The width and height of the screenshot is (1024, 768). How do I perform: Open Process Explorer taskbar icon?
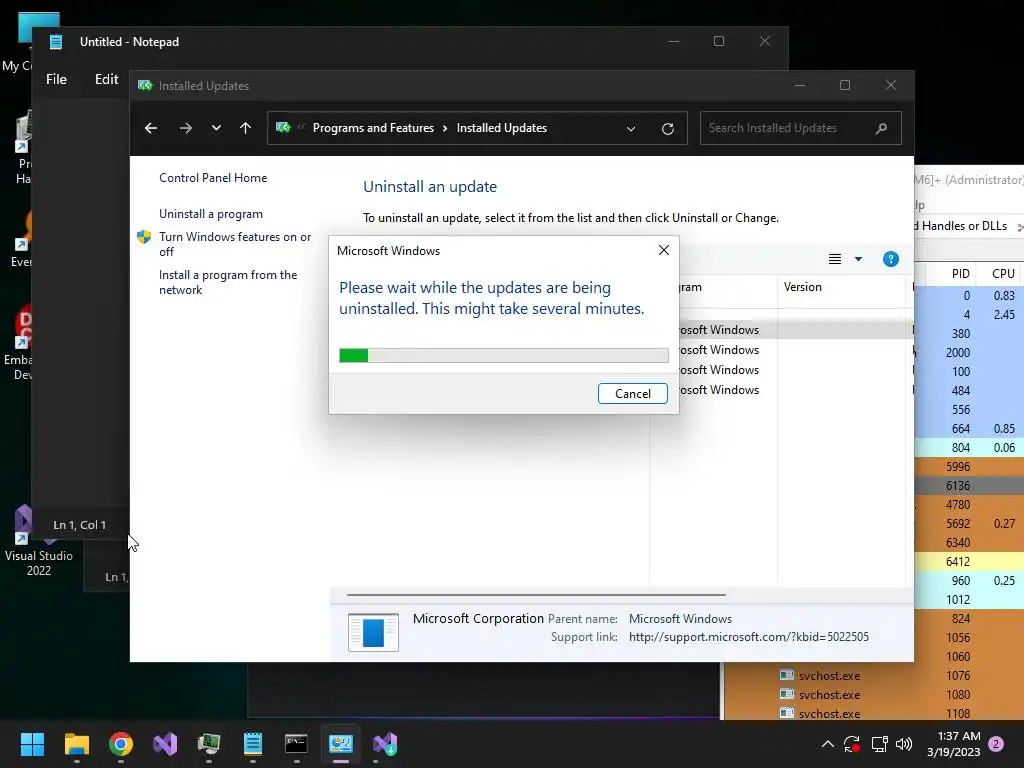[209, 744]
